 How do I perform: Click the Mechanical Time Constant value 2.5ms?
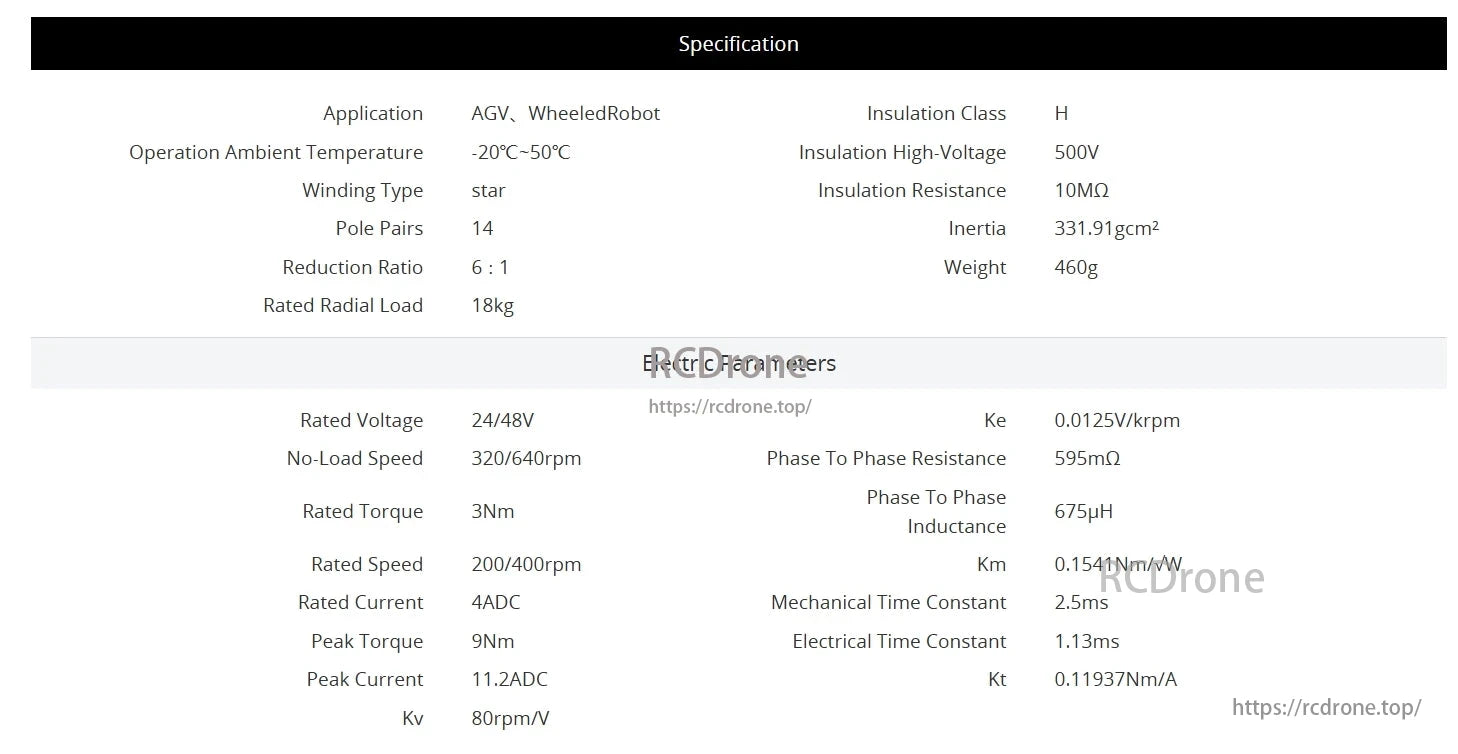[x=1081, y=603]
